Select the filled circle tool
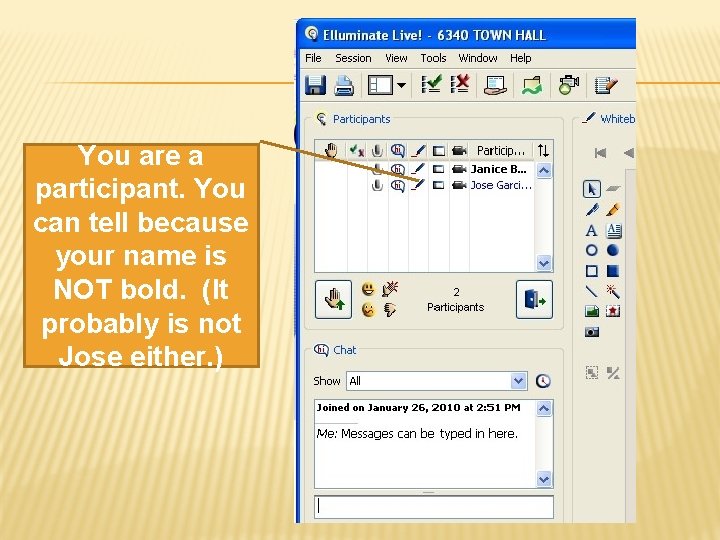This screenshot has height=540, width=720. 613,250
